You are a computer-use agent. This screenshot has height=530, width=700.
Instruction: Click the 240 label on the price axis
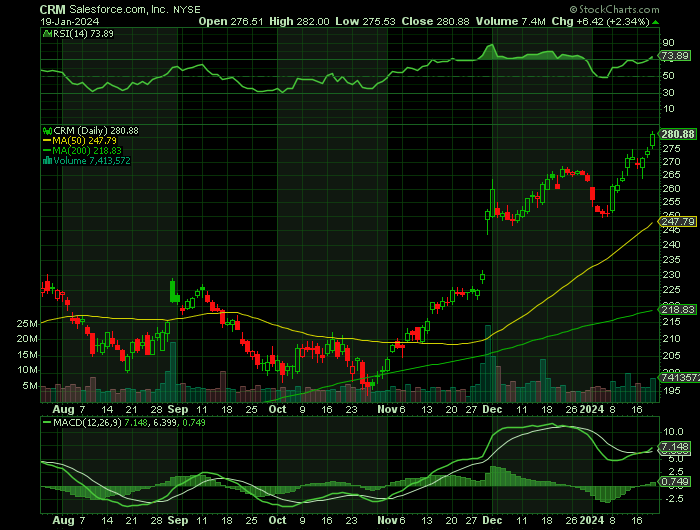point(671,245)
